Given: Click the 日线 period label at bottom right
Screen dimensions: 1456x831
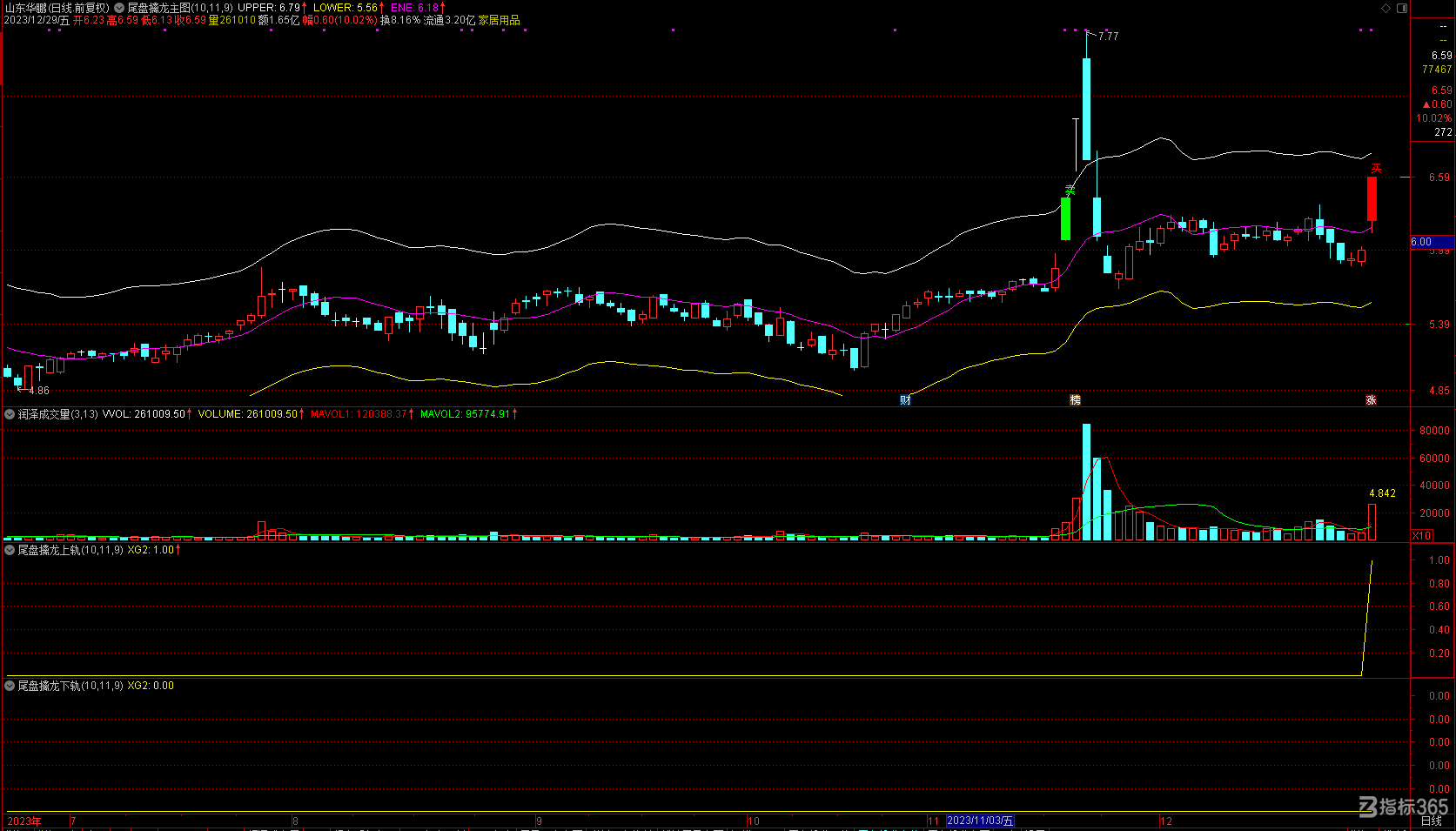Looking at the screenshot, I should [x=1432, y=821].
